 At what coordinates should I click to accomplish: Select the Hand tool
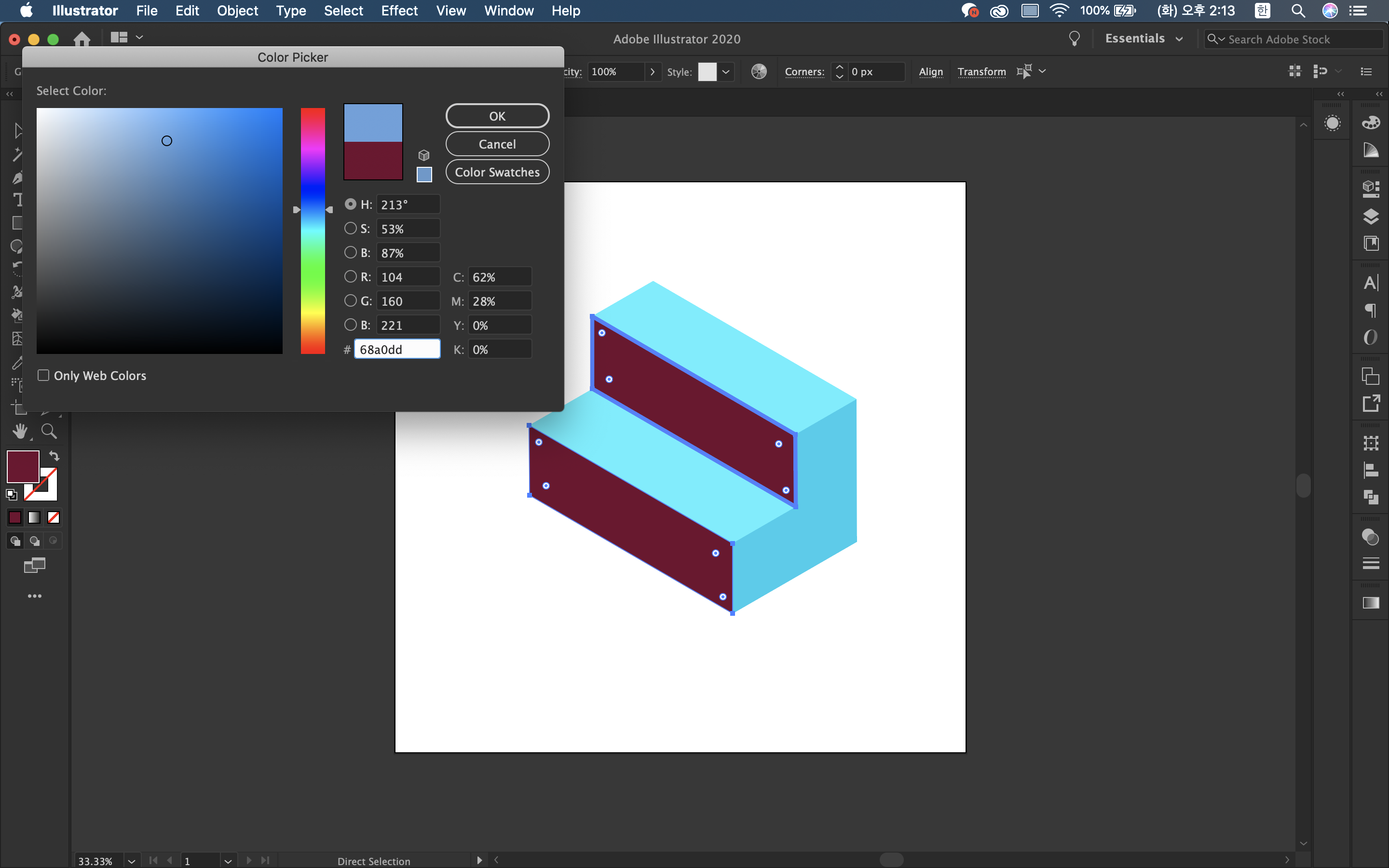(x=20, y=431)
